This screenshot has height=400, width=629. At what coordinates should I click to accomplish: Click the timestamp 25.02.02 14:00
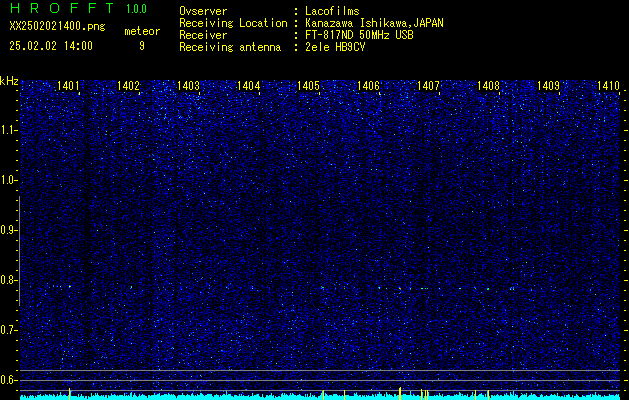[x=51, y=46]
